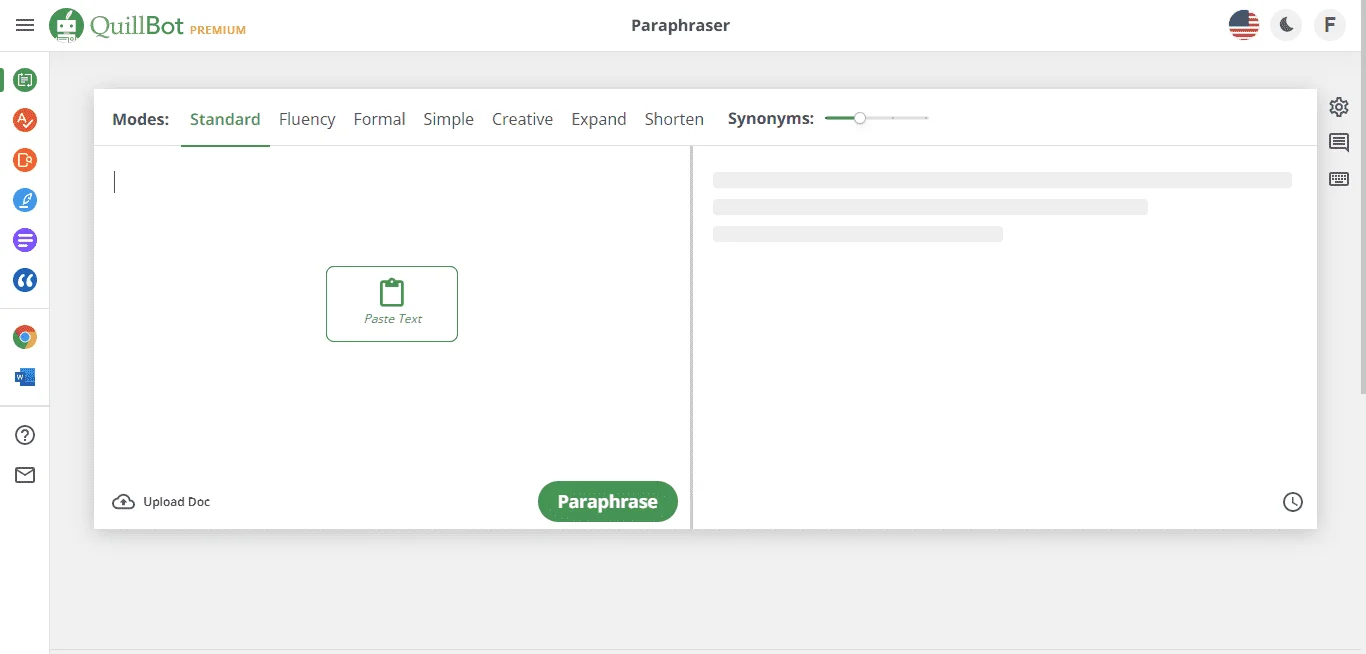Viewport: 1366px width, 654px height.
Task: Open the Word add-in icon
Action: [x=25, y=377]
